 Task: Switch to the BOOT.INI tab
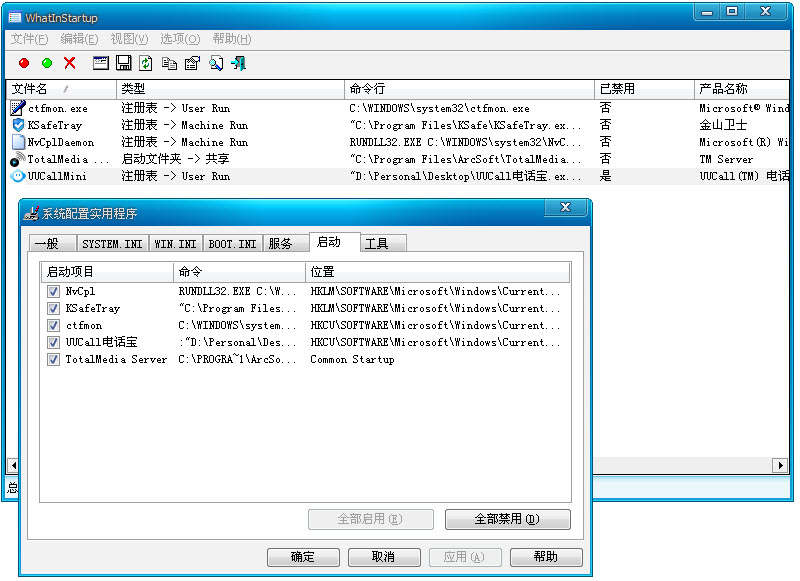click(233, 243)
